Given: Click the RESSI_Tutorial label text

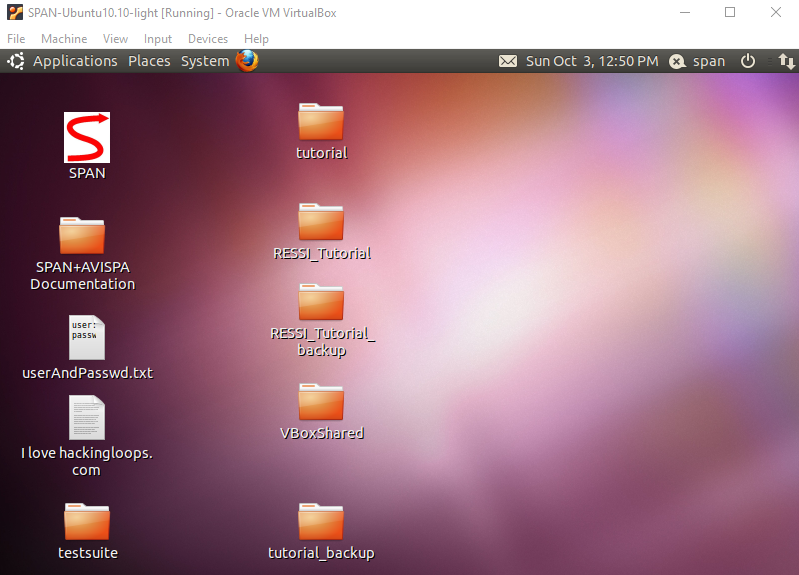Looking at the screenshot, I should tap(322, 253).
